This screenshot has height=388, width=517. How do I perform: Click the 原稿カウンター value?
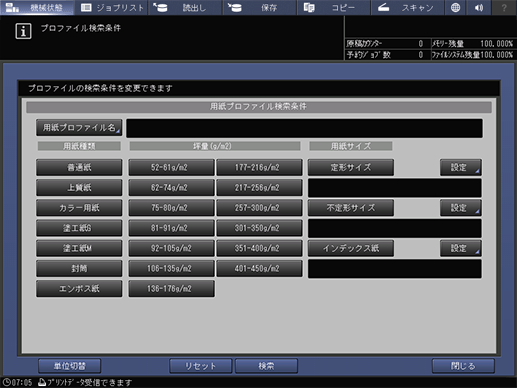point(421,44)
